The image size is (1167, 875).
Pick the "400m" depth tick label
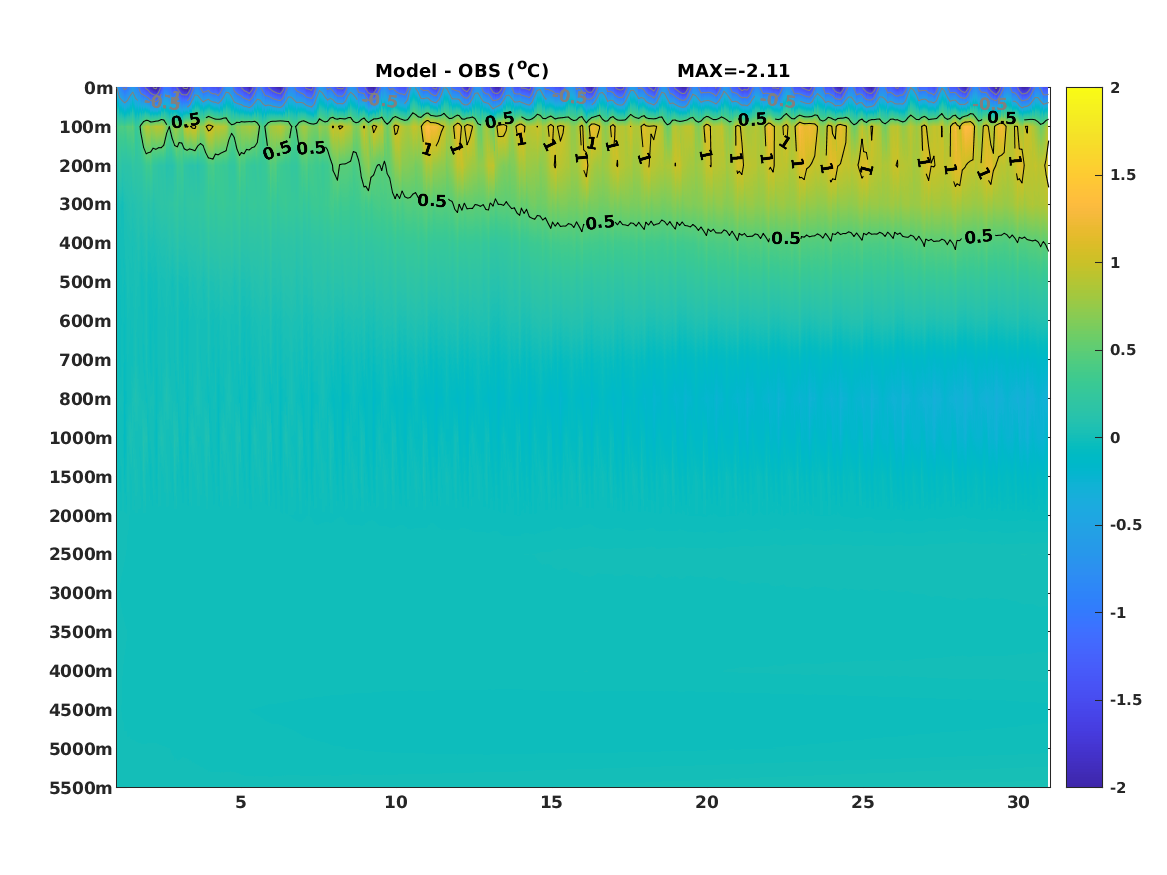(85, 243)
